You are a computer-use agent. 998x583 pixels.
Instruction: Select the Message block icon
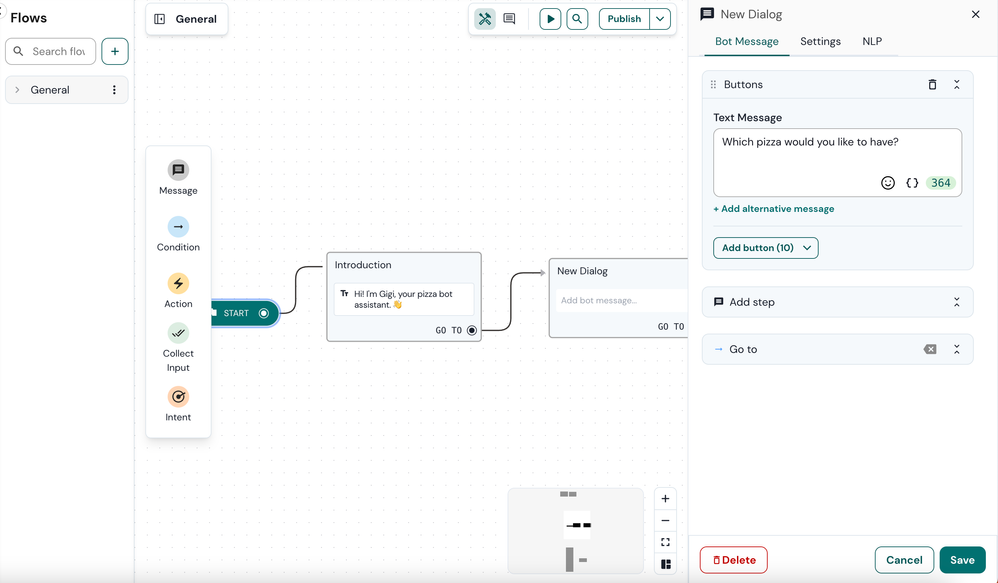click(178, 170)
